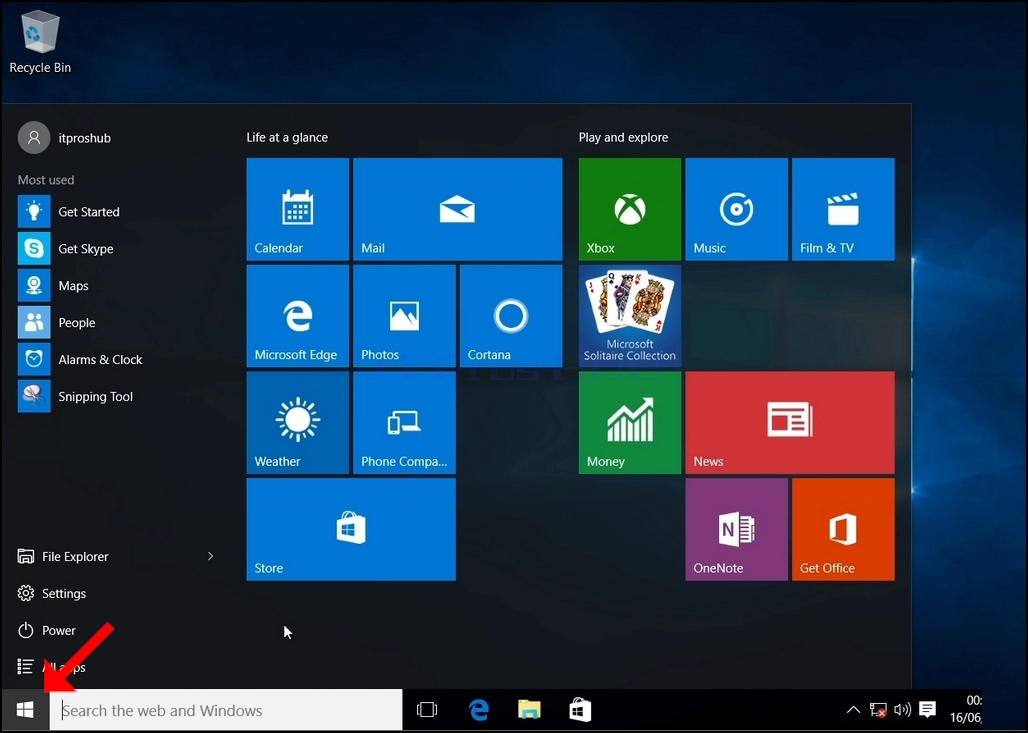Click the Play and explore heading
This screenshot has width=1028, height=733.
[x=623, y=138]
